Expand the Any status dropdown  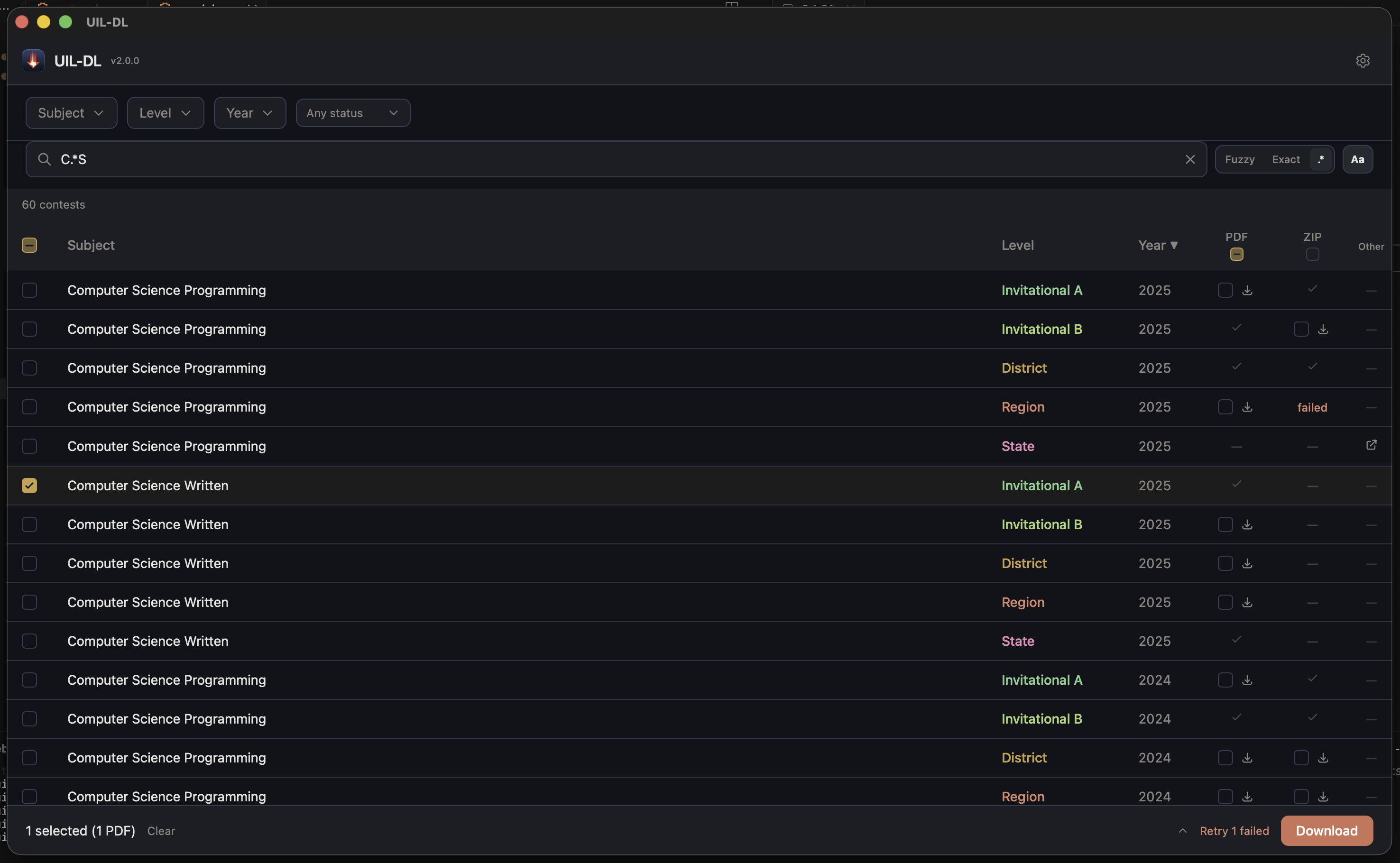[x=353, y=113]
